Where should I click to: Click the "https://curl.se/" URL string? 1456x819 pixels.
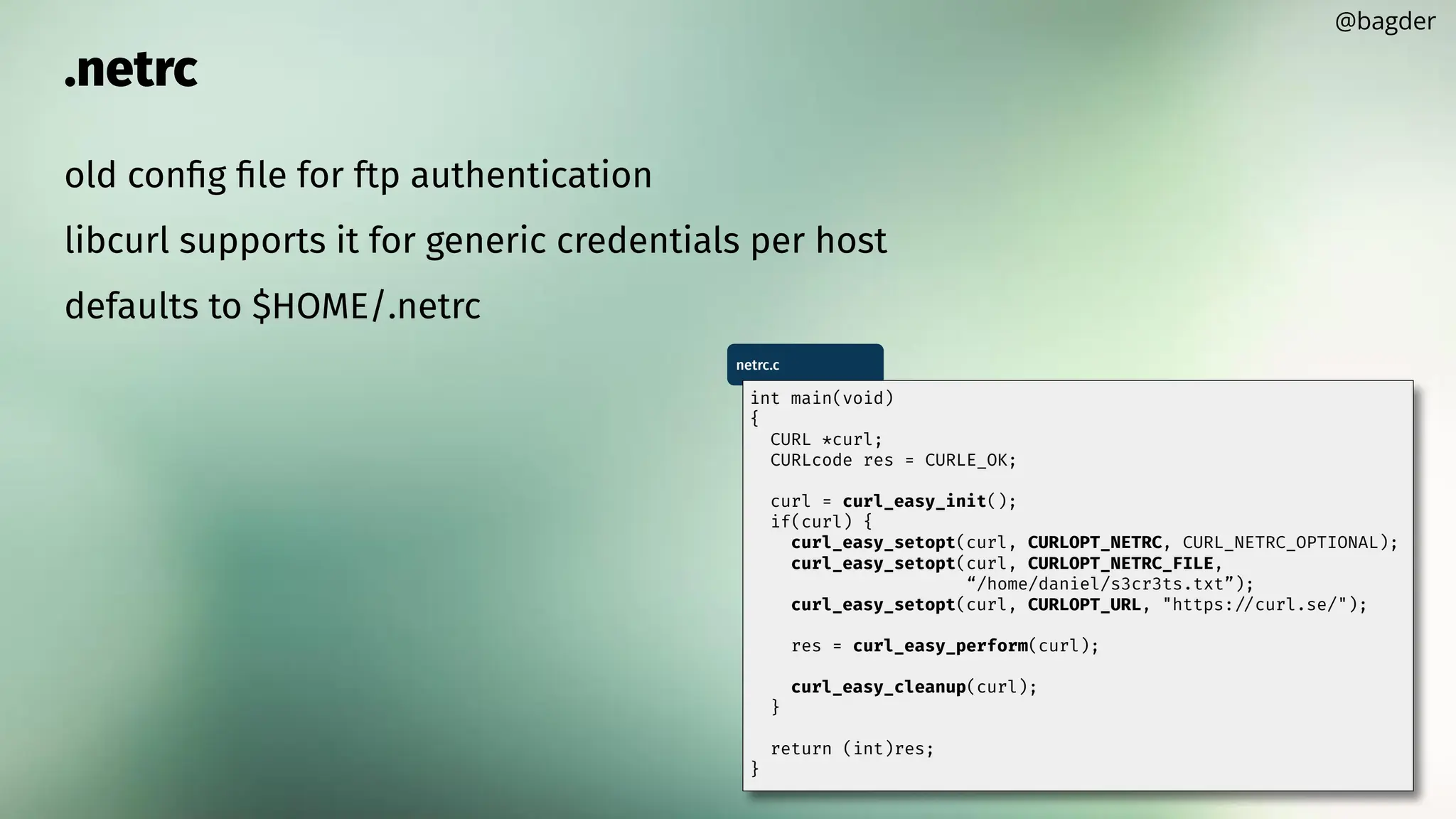tap(1255, 604)
